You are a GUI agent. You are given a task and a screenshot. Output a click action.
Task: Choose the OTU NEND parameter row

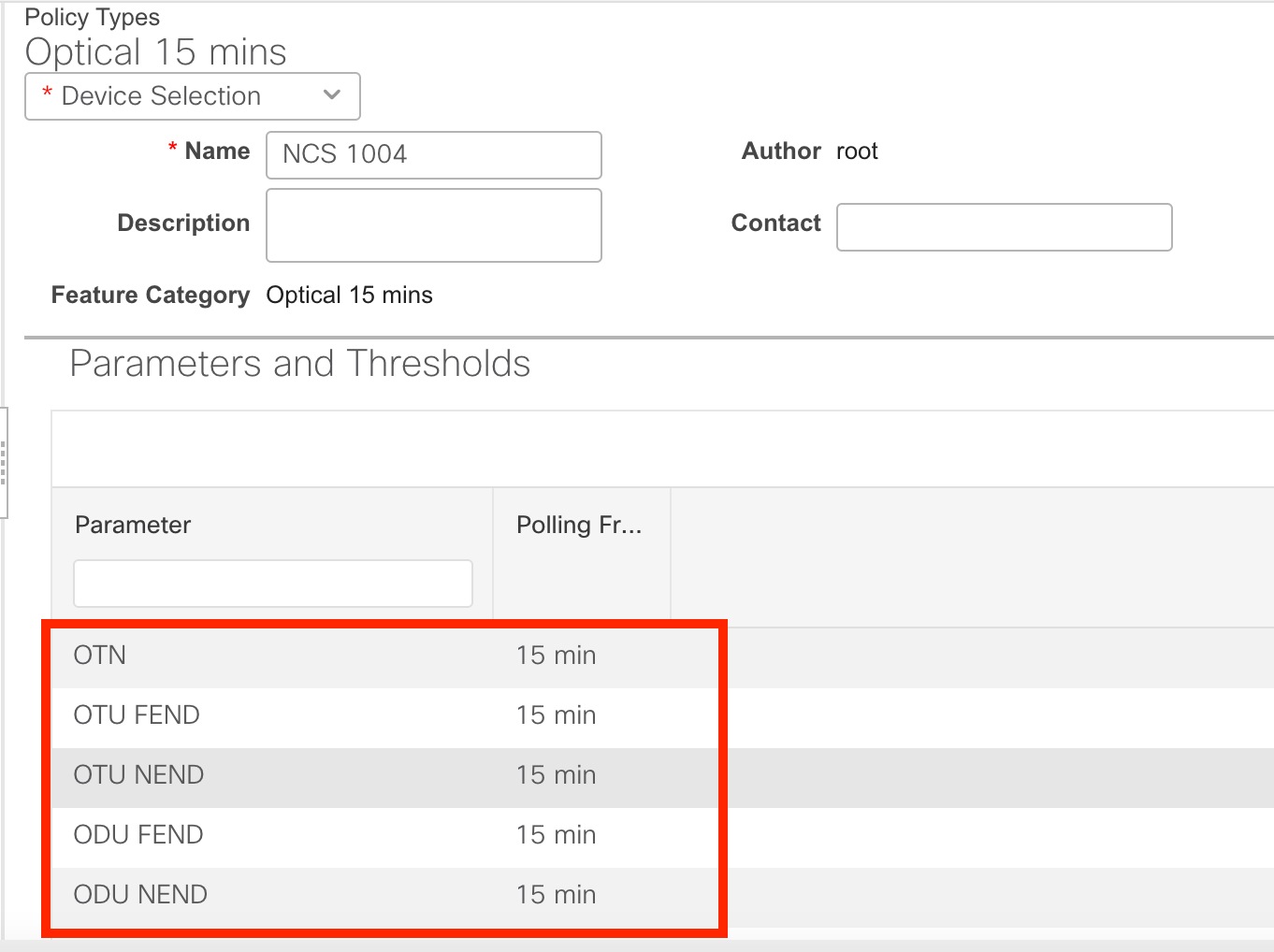point(138,775)
